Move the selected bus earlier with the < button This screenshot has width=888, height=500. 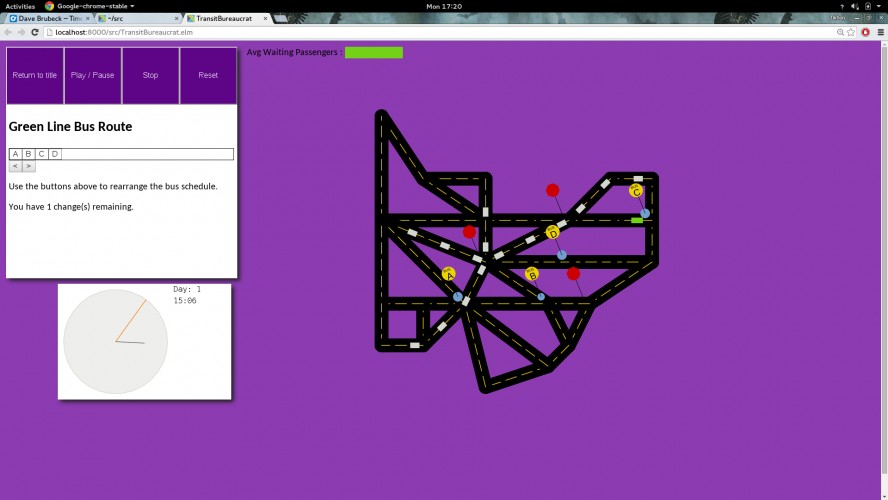15,166
